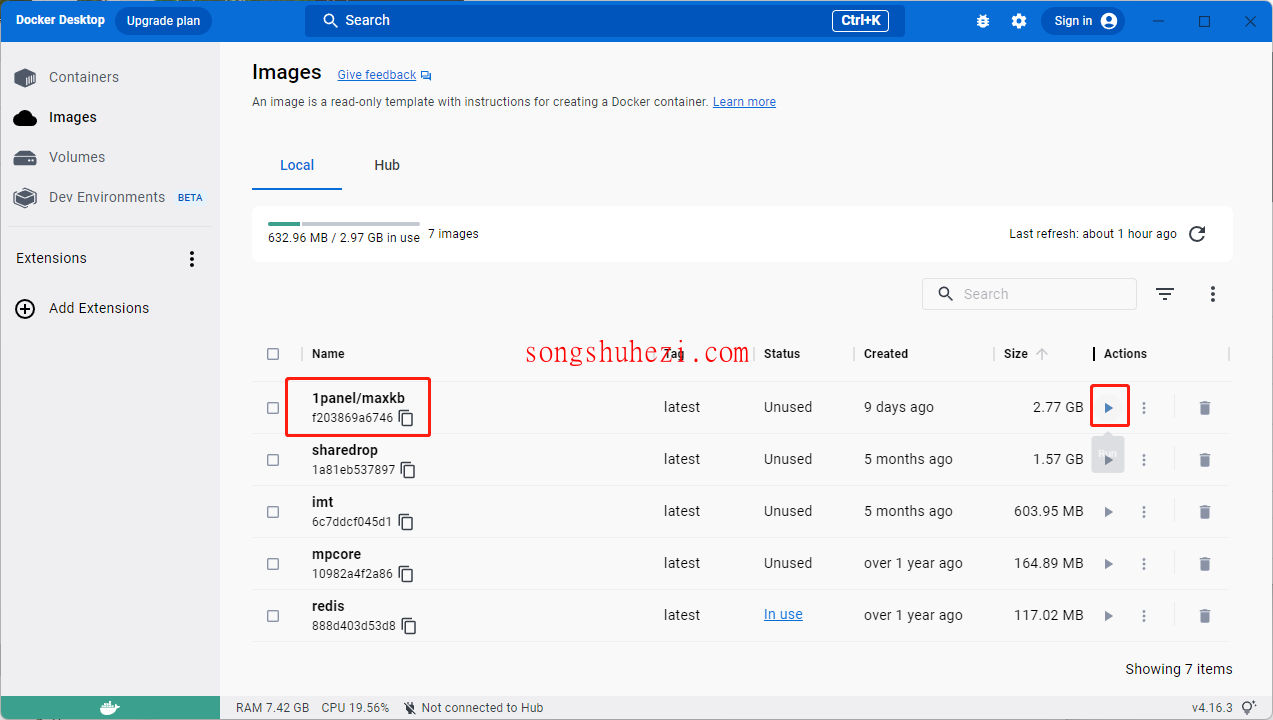Click the redis In use link
This screenshot has width=1273, height=720.
coord(783,615)
